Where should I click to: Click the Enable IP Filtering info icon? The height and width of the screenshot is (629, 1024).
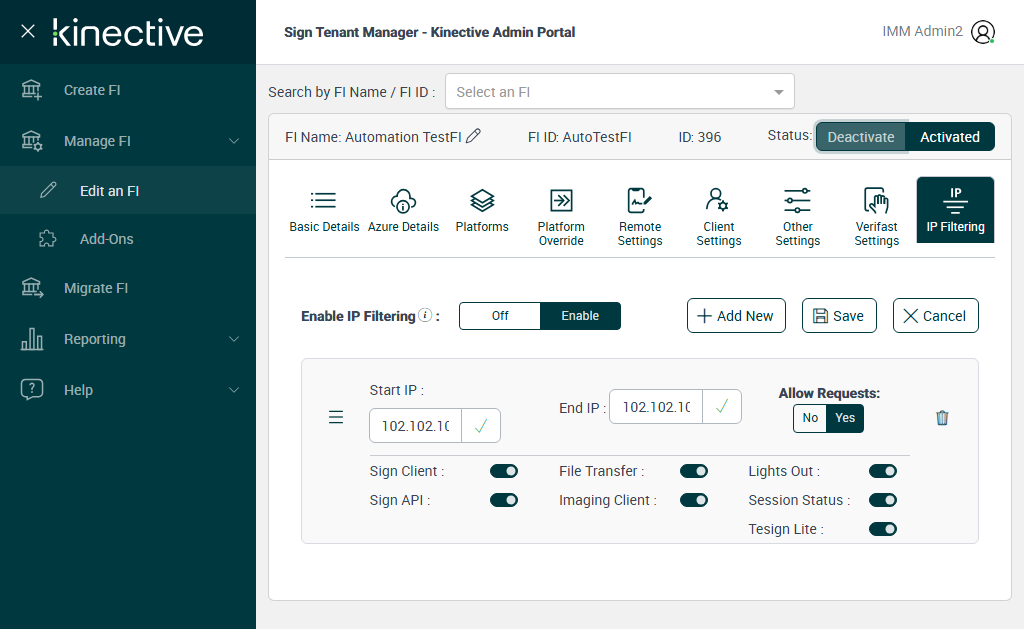click(425, 315)
